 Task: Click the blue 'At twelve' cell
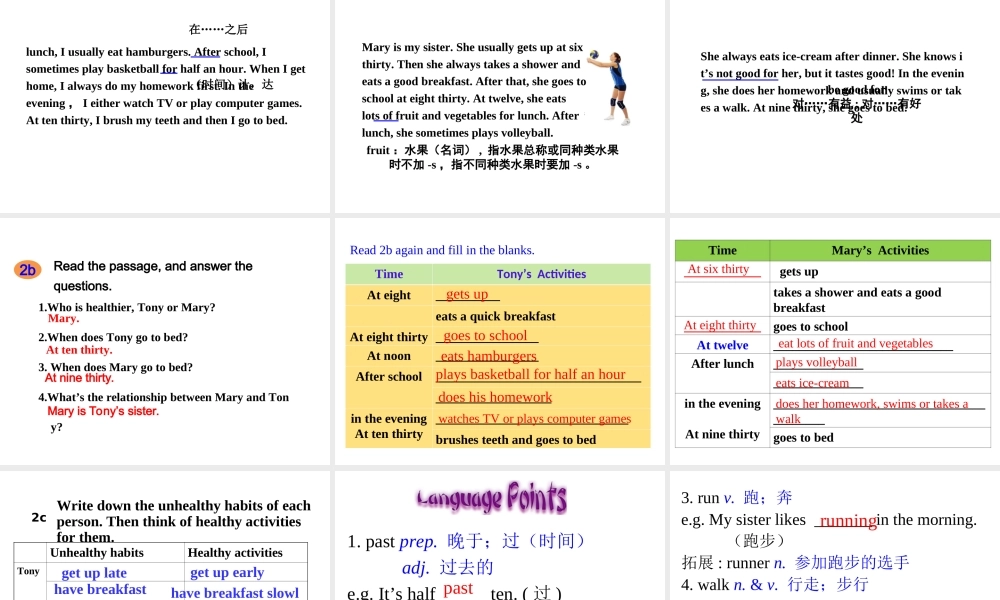coord(723,345)
